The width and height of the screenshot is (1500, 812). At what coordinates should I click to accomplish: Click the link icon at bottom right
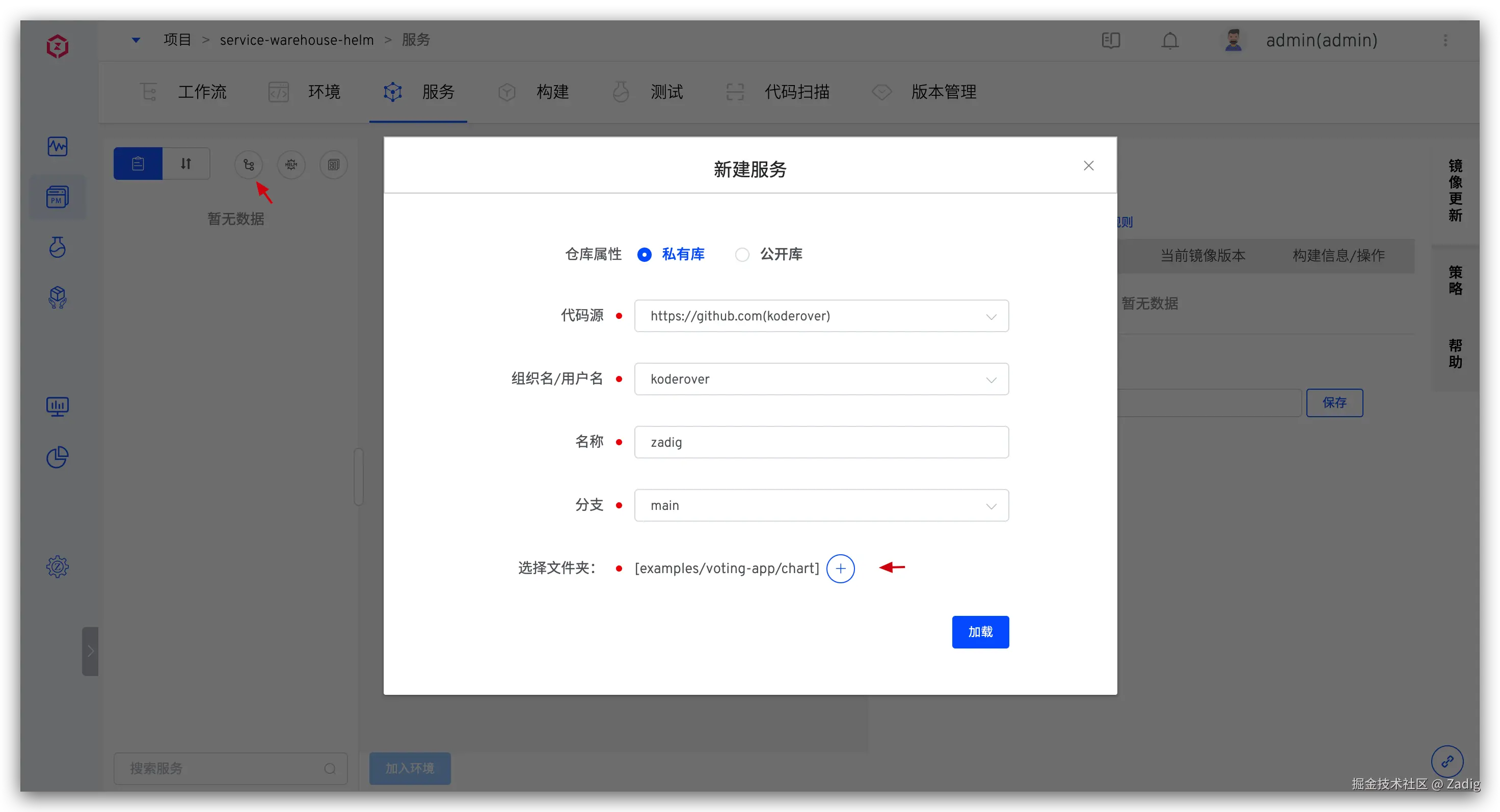pos(1447,761)
